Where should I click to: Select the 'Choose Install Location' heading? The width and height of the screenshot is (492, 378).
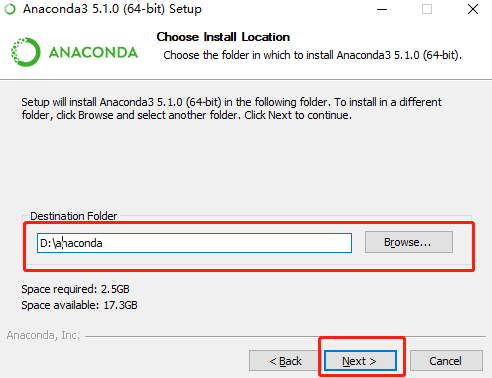click(x=223, y=37)
